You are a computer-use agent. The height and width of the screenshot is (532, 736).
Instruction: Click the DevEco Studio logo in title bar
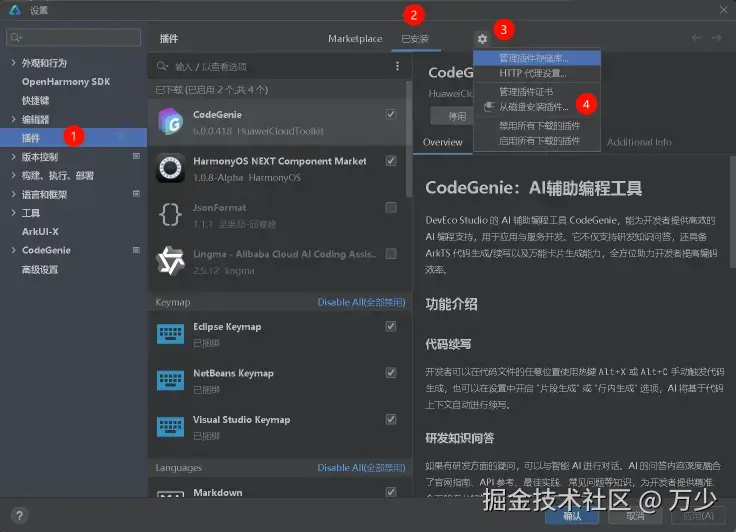(x=15, y=10)
